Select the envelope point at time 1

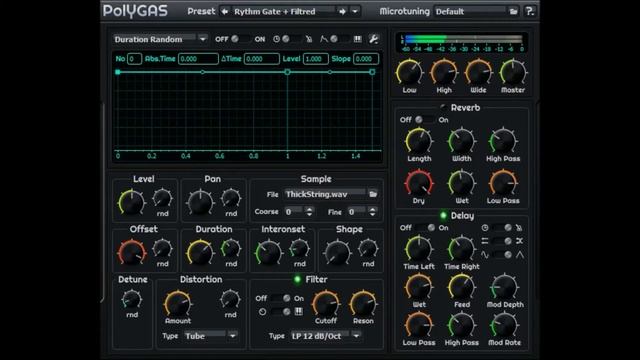coord(287,72)
